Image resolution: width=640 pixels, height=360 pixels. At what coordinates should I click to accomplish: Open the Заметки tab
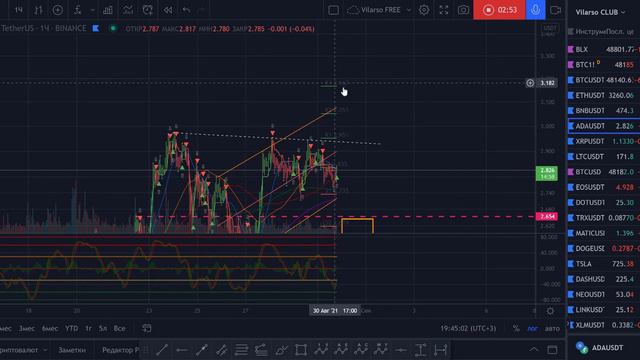(x=72, y=350)
